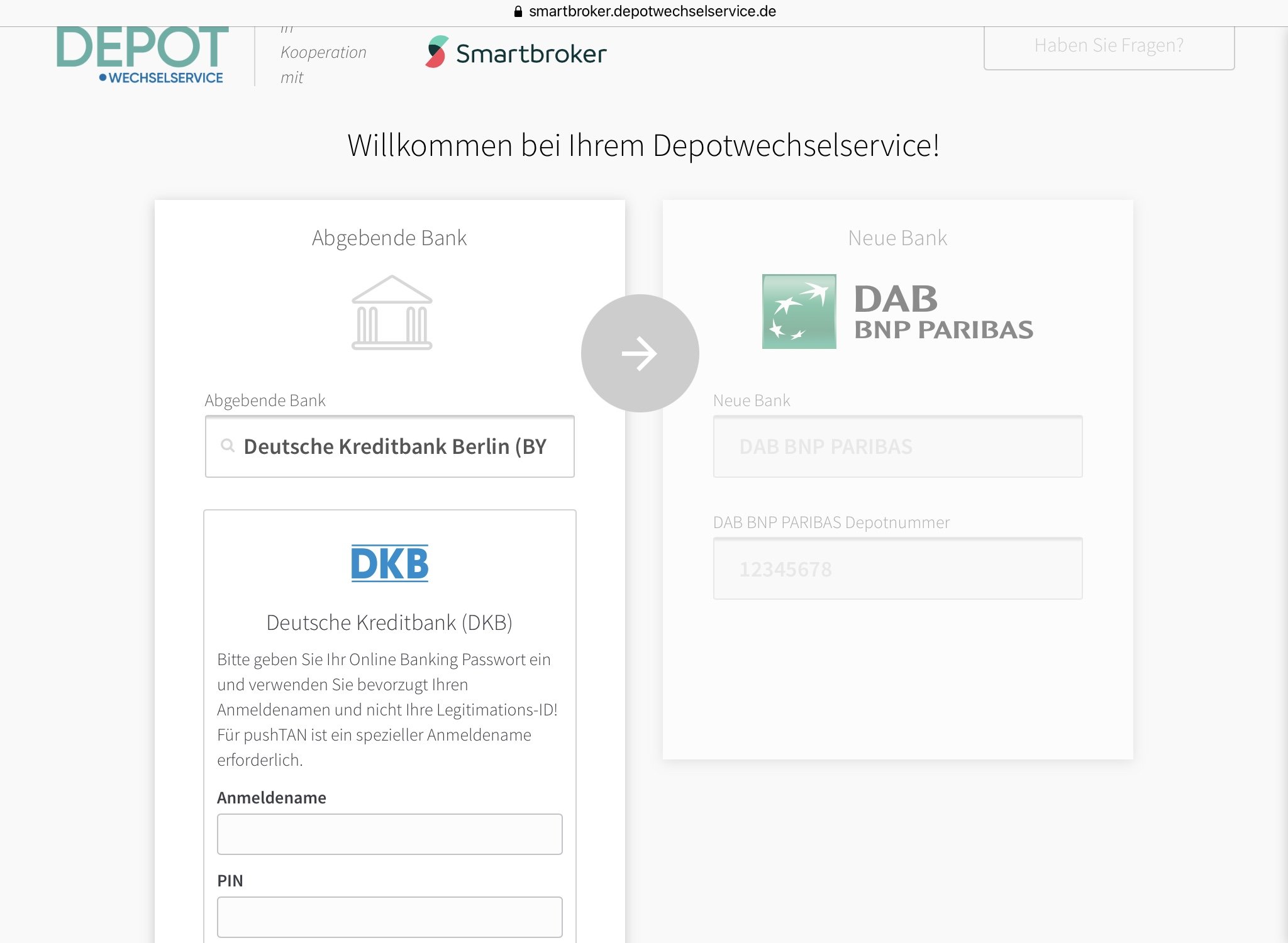The width and height of the screenshot is (1288, 943).
Task: Click into the Anmeldename input field
Action: click(389, 834)
